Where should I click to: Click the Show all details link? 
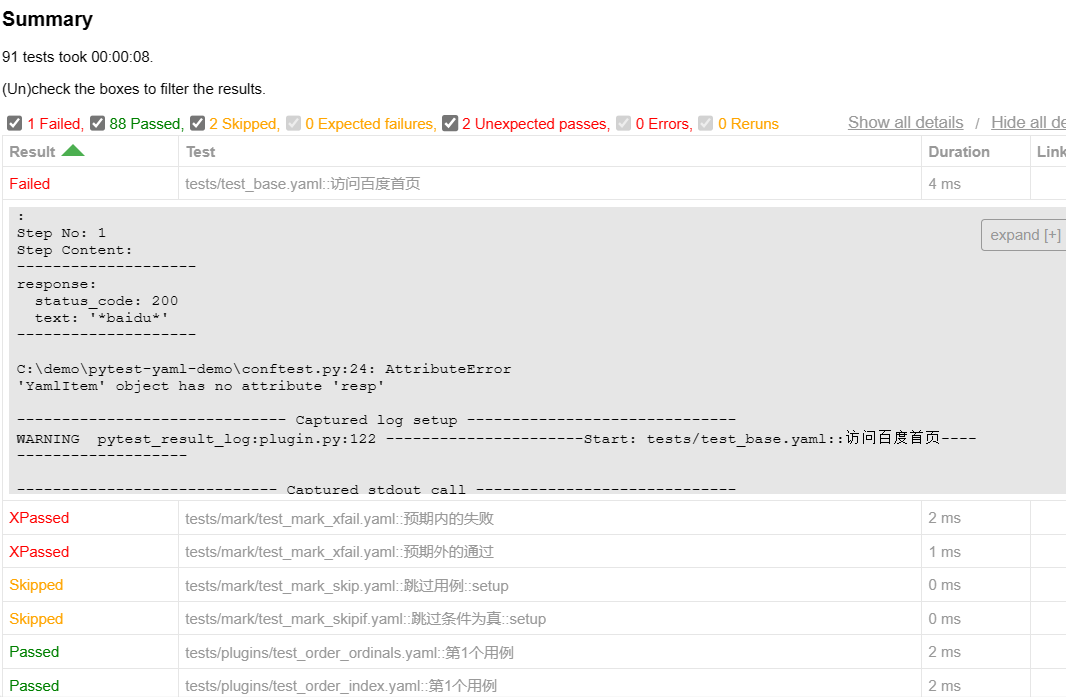coord(905,122)
